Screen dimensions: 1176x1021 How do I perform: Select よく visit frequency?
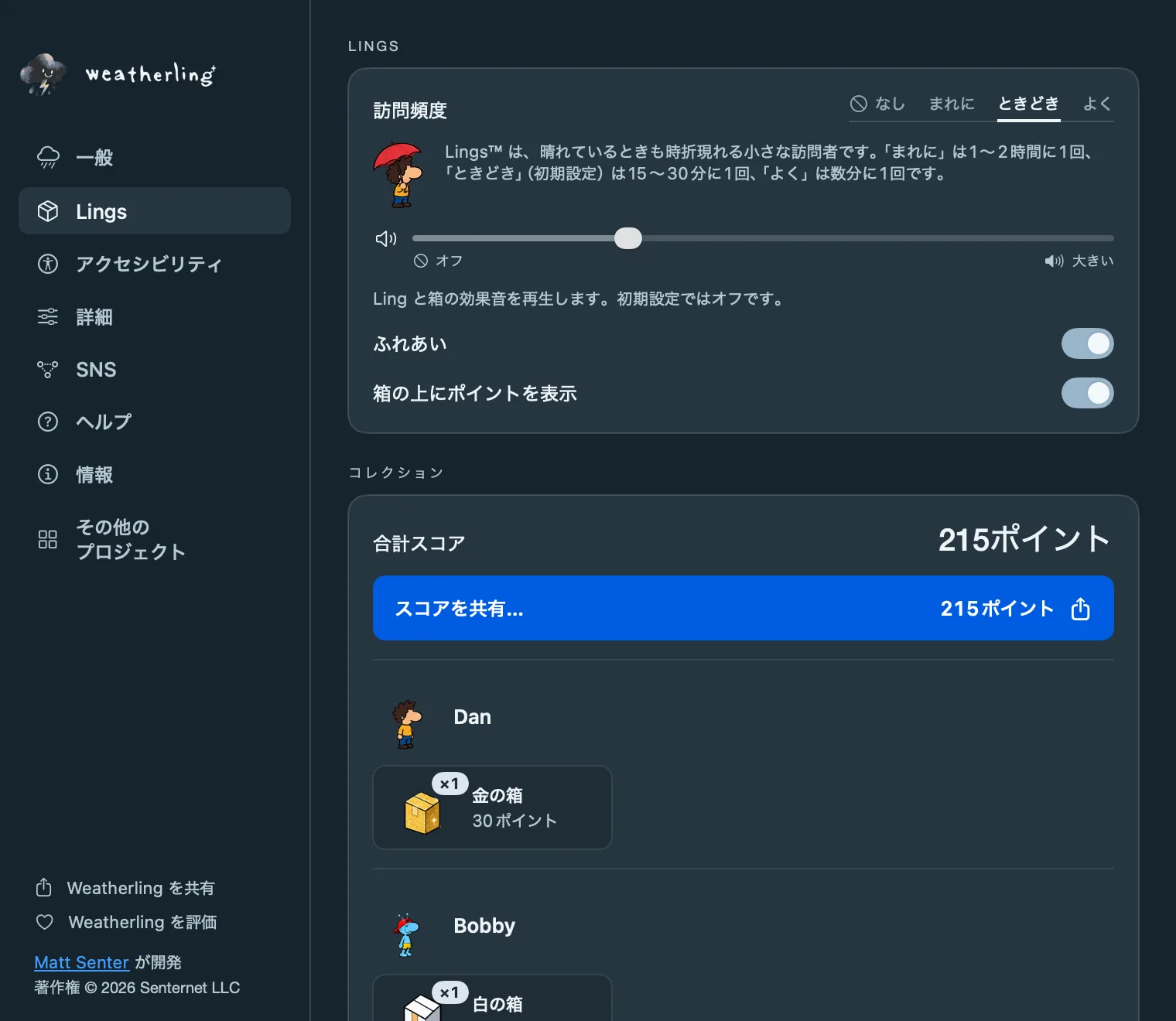coord(1097,104)
